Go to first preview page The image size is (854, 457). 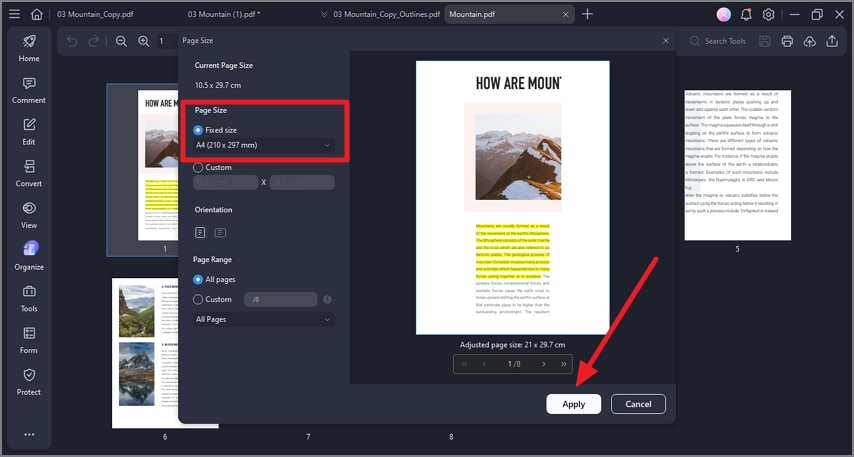tap(464, 364)
